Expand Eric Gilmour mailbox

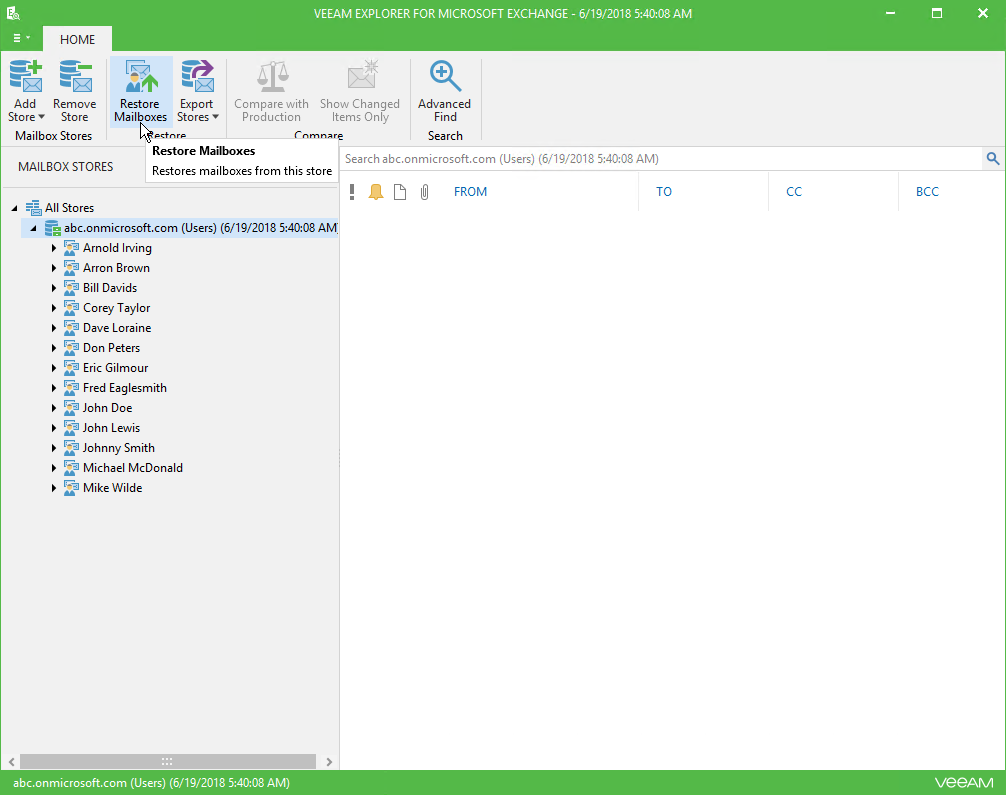pyautogui.click(x=54, y=368)
